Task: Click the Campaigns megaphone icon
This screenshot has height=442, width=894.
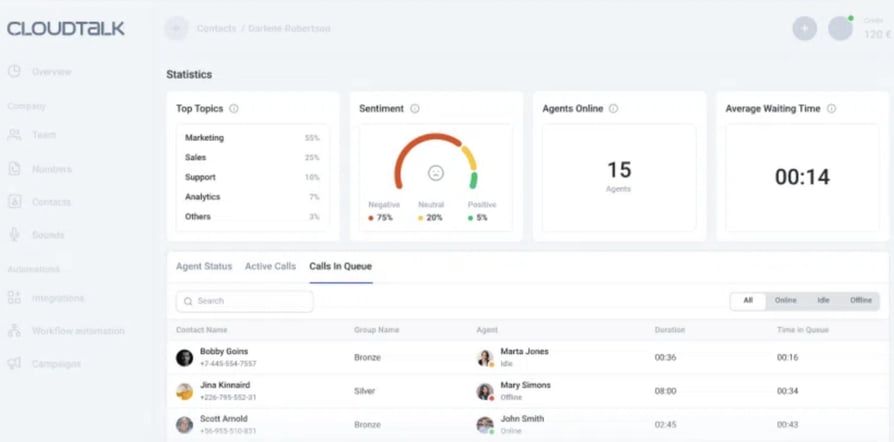Action: [14, 363]
